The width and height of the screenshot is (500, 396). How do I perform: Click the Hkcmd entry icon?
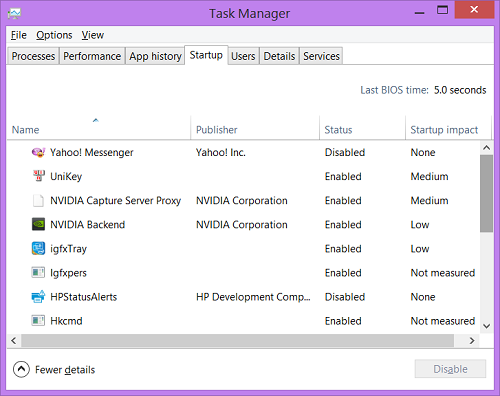pyautogui.click(x=38, y=321)
